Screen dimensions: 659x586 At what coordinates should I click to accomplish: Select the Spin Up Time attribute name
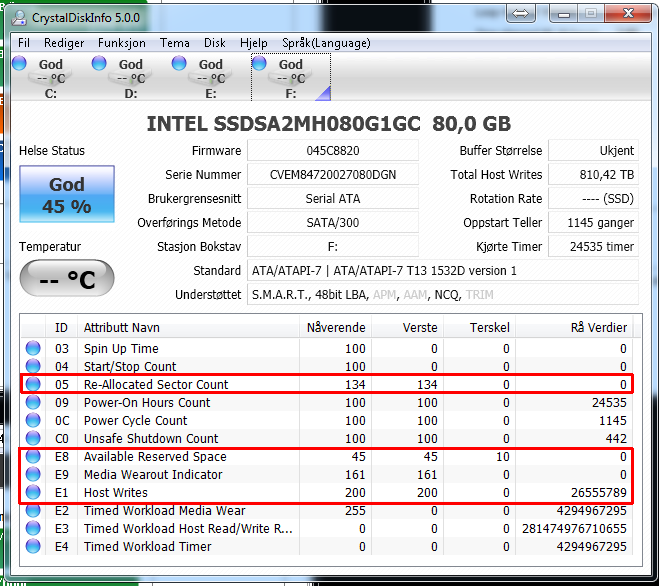(x=121, y=348)
